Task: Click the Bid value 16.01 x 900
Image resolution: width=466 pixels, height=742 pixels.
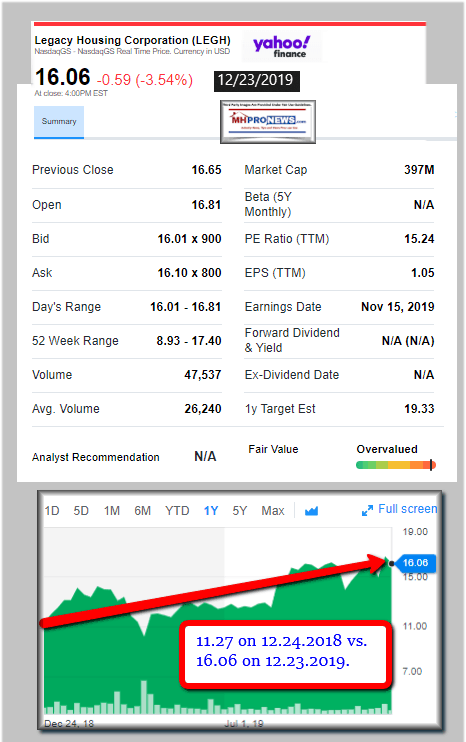Action: pos(189,239)
